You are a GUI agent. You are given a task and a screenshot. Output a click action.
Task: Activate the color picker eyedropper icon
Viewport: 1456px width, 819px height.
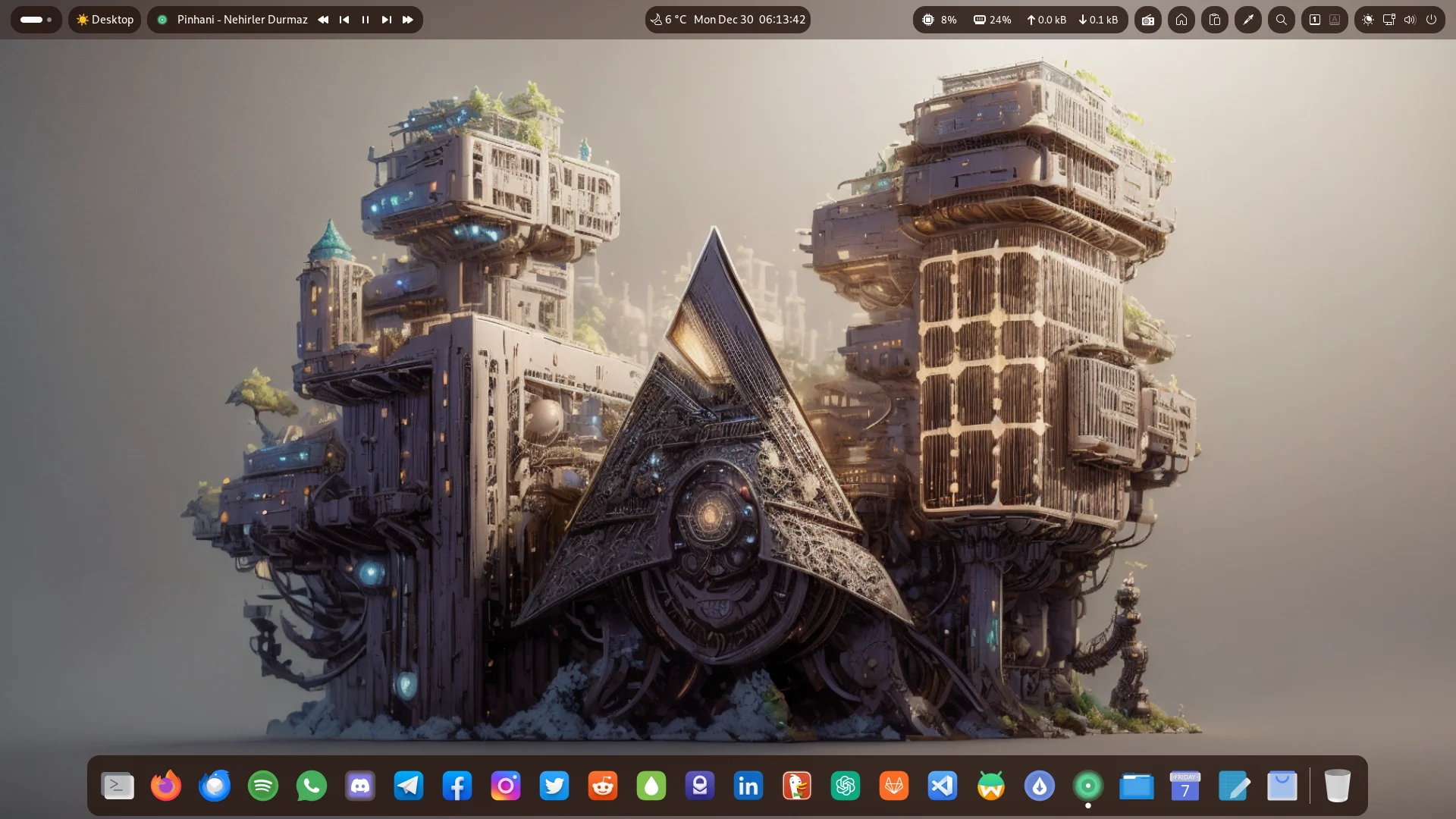click(1248, 20)
